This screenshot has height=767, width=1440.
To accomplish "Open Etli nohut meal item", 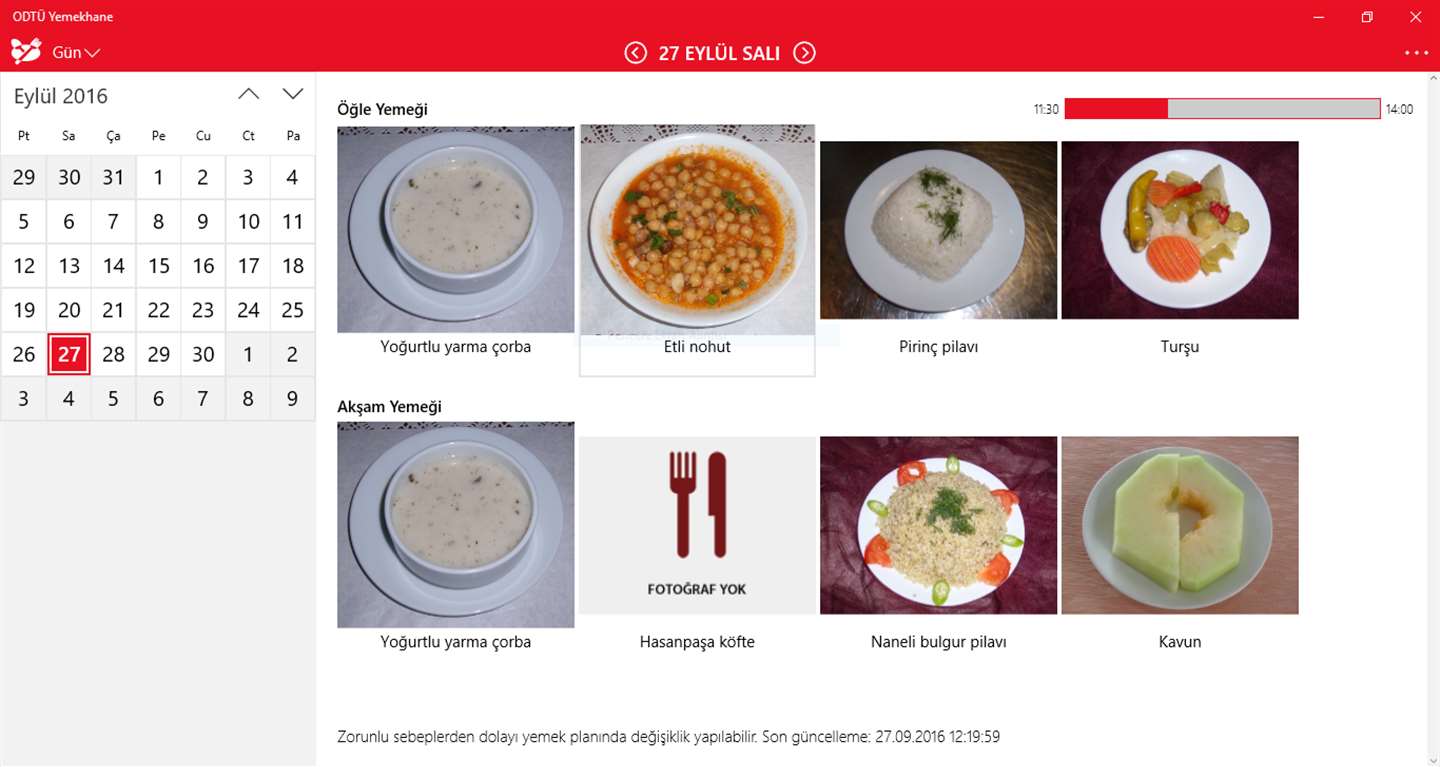I will (697, 251).
